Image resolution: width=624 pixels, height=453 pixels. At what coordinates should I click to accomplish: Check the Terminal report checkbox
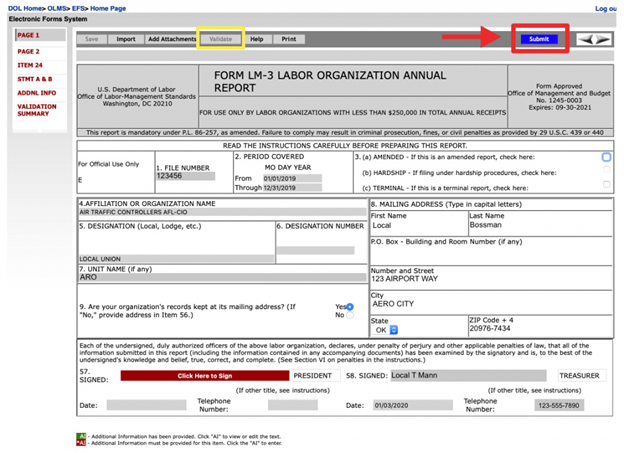(x=607, y=185)
